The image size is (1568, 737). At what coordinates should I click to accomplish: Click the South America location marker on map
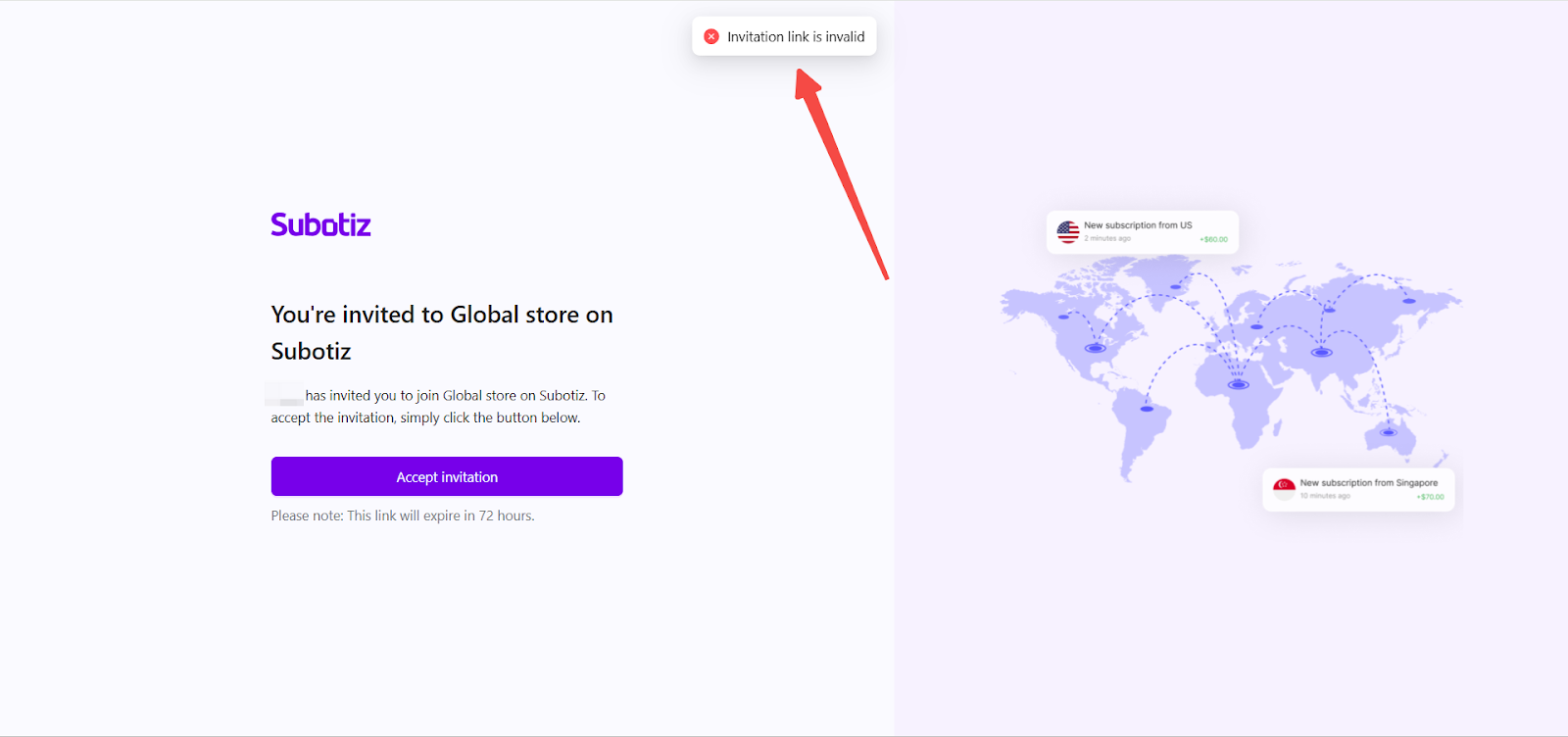(x=1147, y=408)
